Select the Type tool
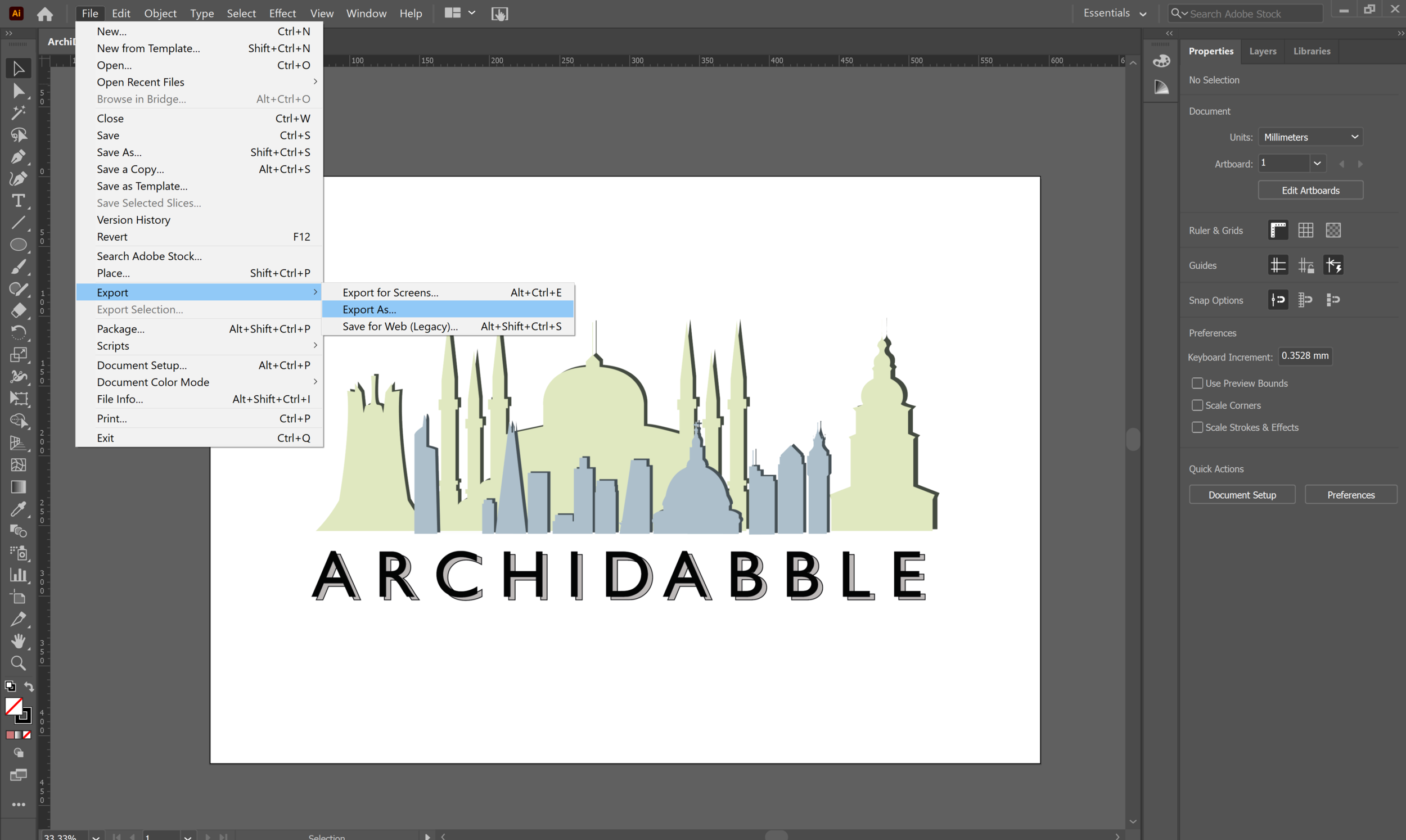This screenshot has height=840, width=1406. (18, 201)
